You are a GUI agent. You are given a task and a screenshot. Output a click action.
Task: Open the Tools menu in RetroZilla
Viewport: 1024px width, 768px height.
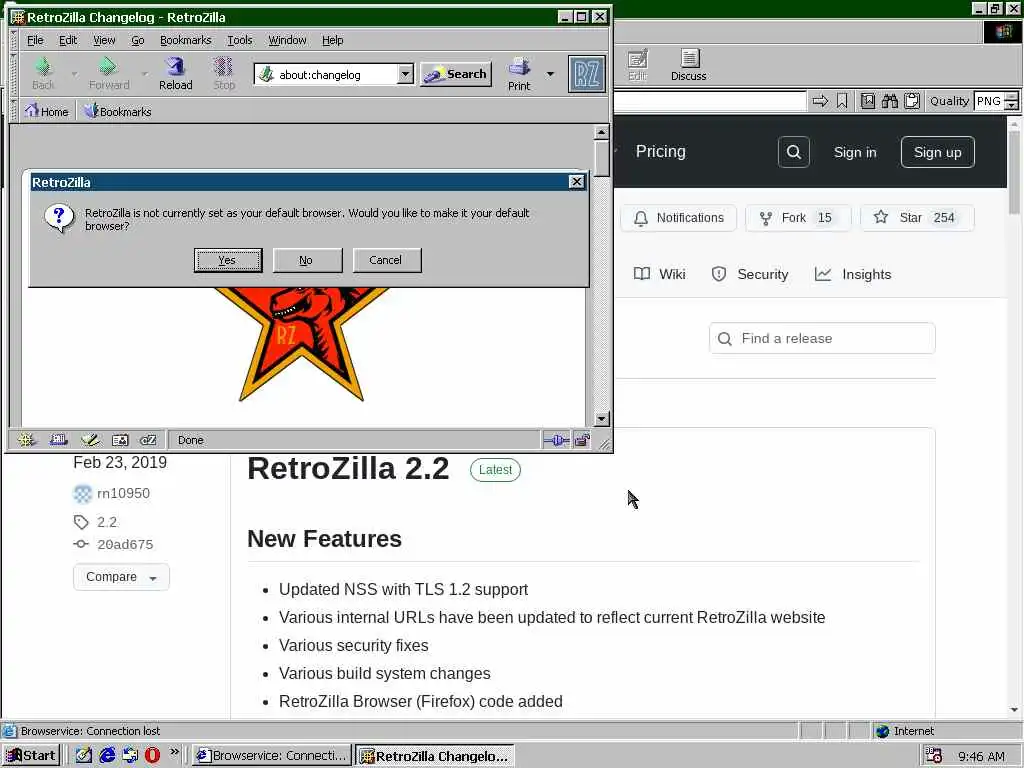[x=240, y=40]
